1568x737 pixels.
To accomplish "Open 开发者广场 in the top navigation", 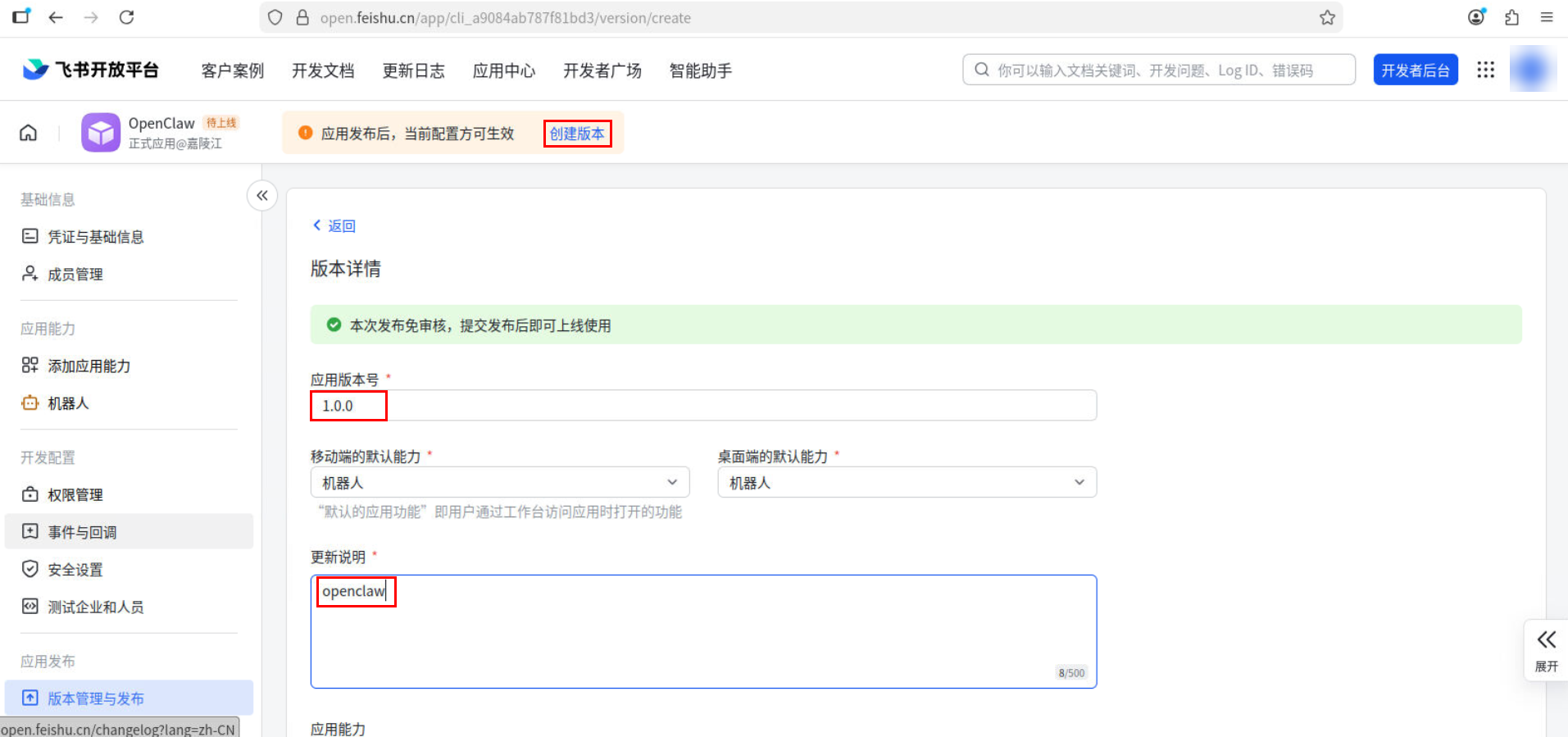I will tap(602, 71).
